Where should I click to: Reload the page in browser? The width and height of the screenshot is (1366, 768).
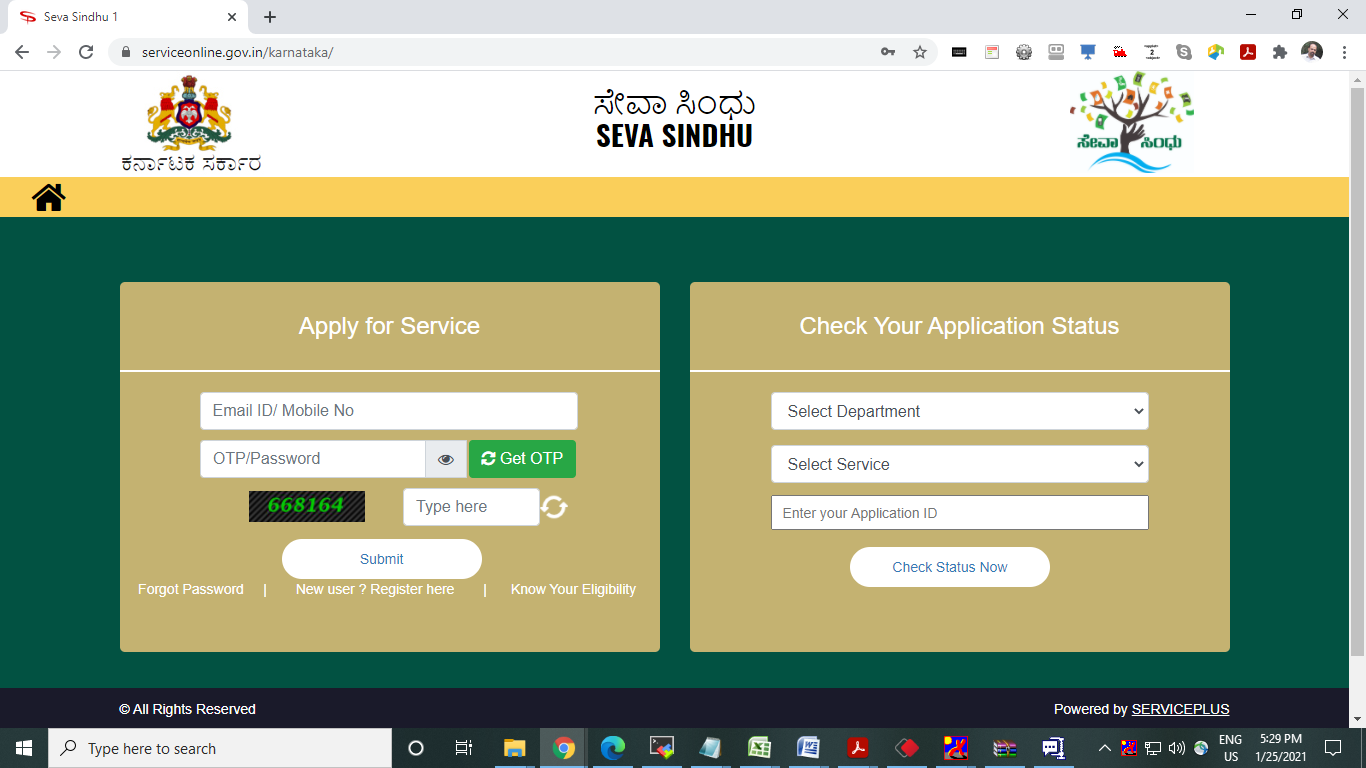point(86,52)
